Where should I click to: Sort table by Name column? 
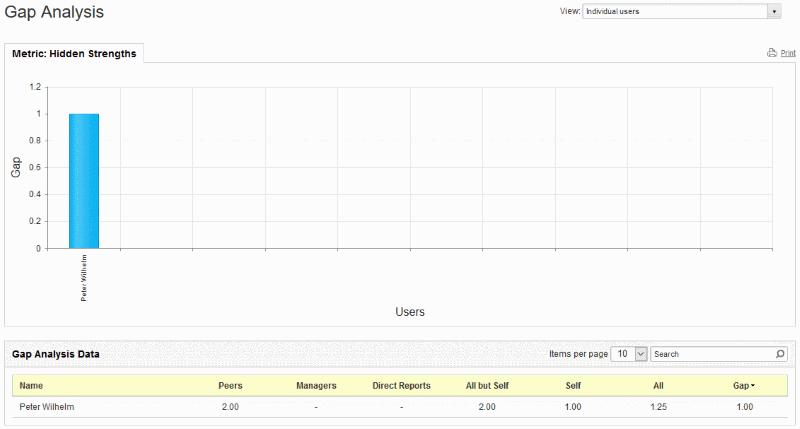[x=31, y=386]
